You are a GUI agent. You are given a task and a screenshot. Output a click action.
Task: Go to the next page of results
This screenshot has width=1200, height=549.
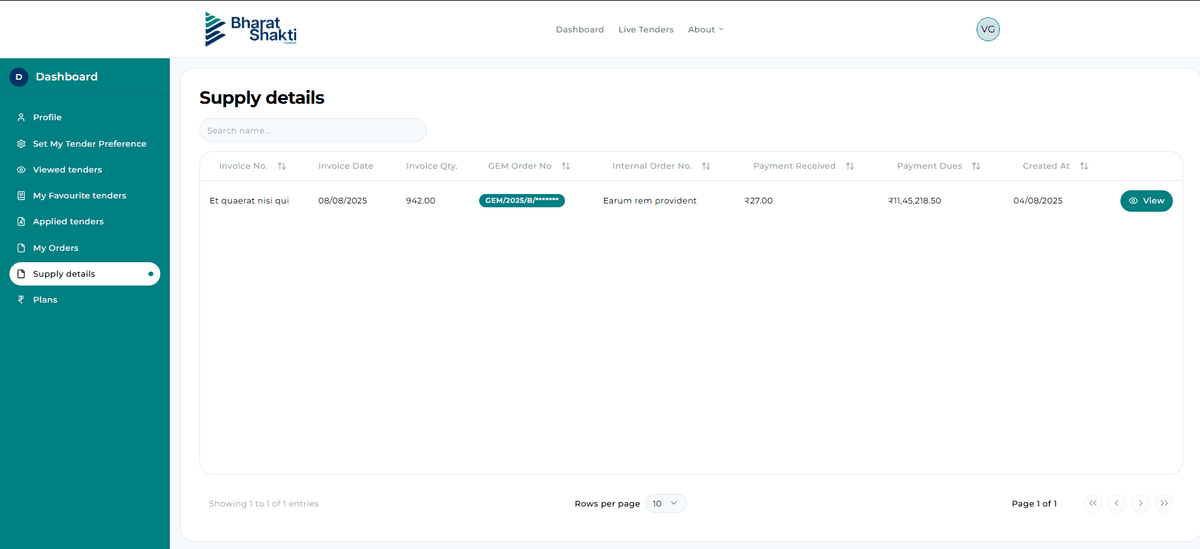pos(1140,503)
